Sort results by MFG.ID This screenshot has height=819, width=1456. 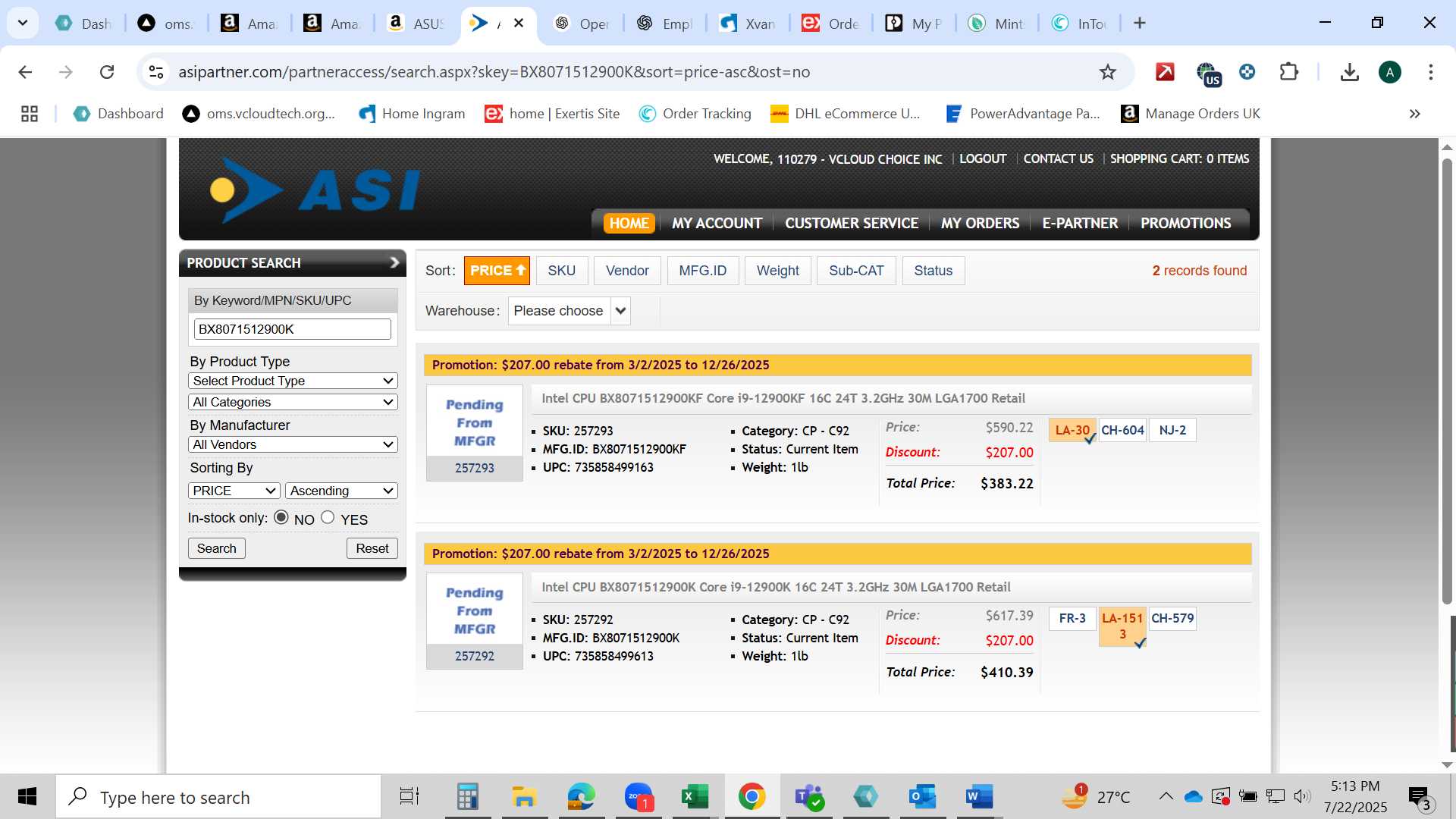(x=703, y=271)
